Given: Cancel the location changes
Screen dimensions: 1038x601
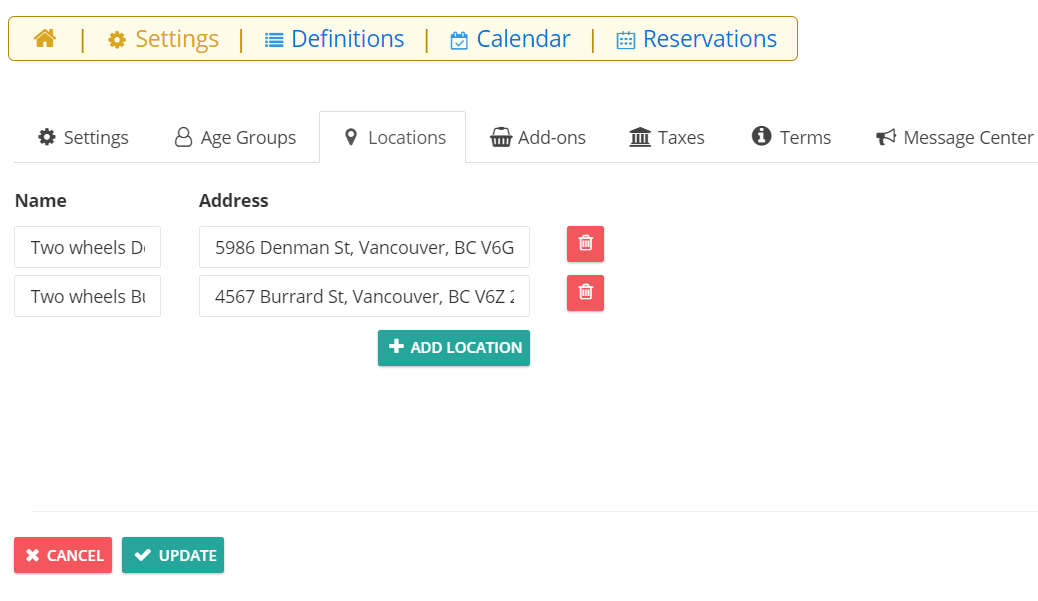Looking at the screenshot, I should 63,555.
